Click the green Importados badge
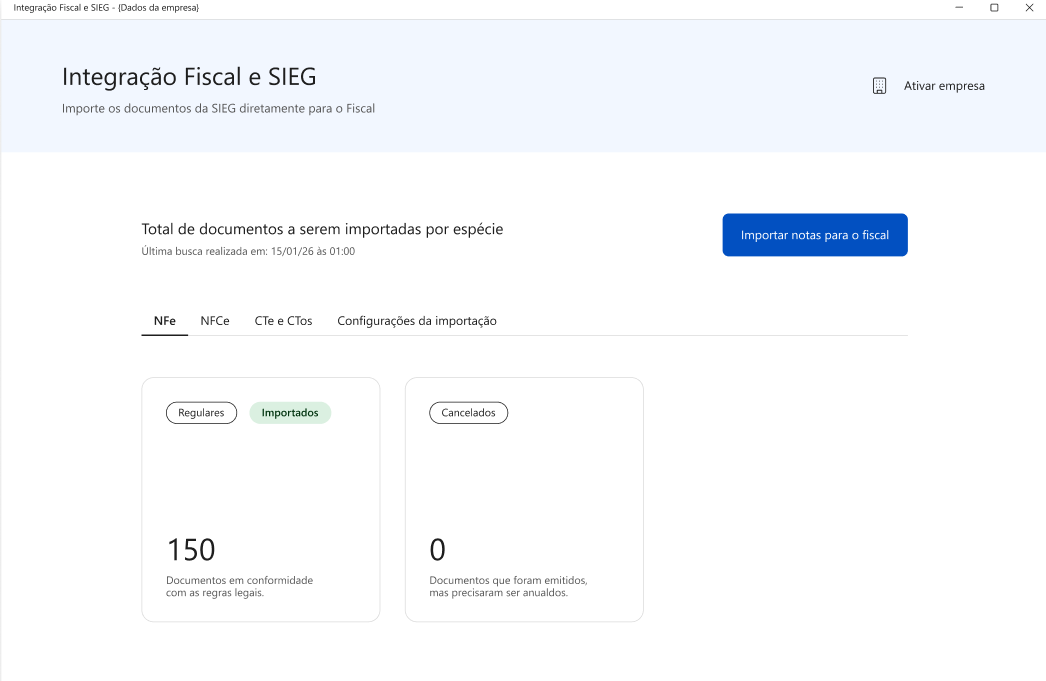The height and width of the screenshot is (681, 1046). pos(290,413)
